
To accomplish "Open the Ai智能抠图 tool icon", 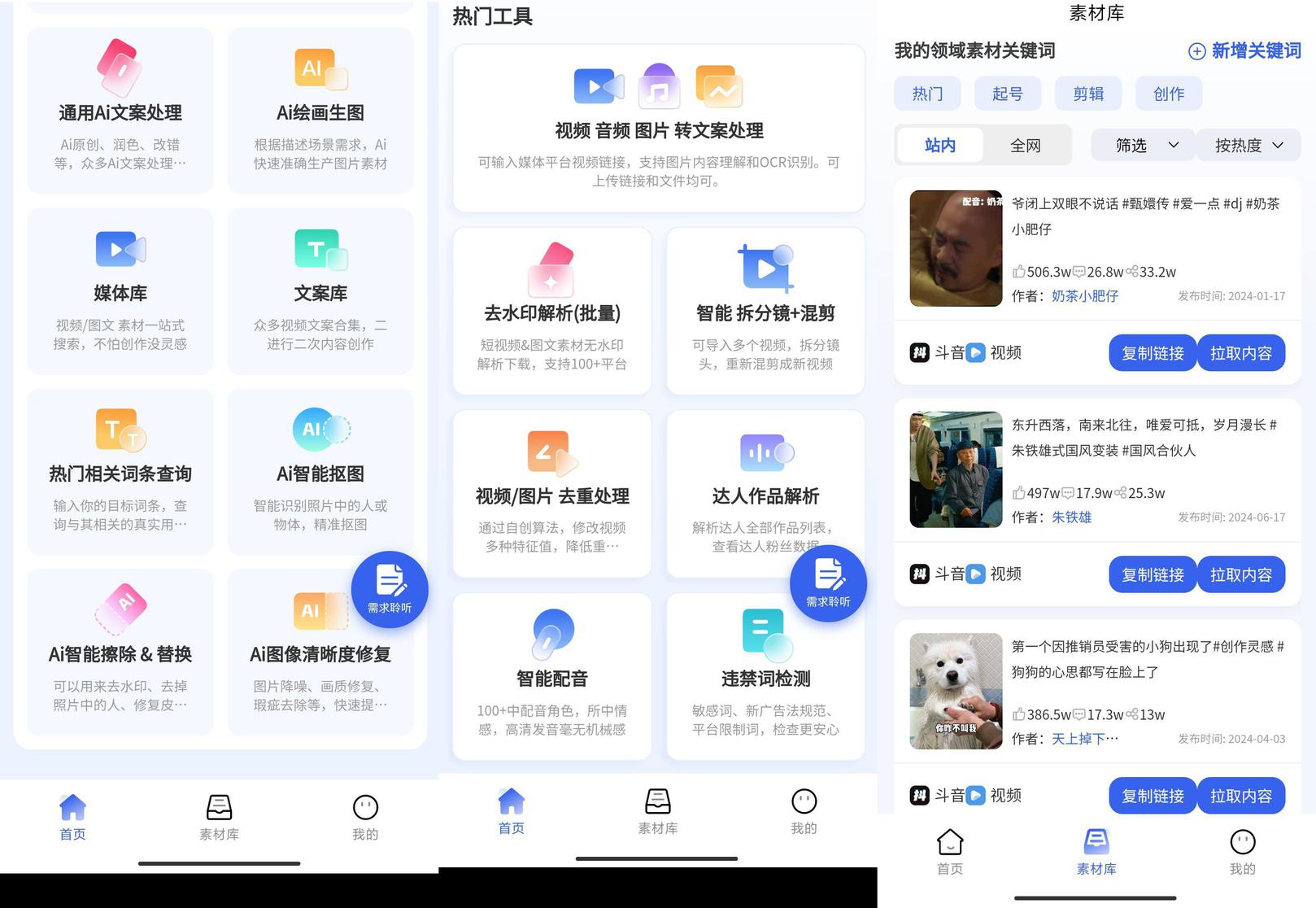I will click(320, 430).
